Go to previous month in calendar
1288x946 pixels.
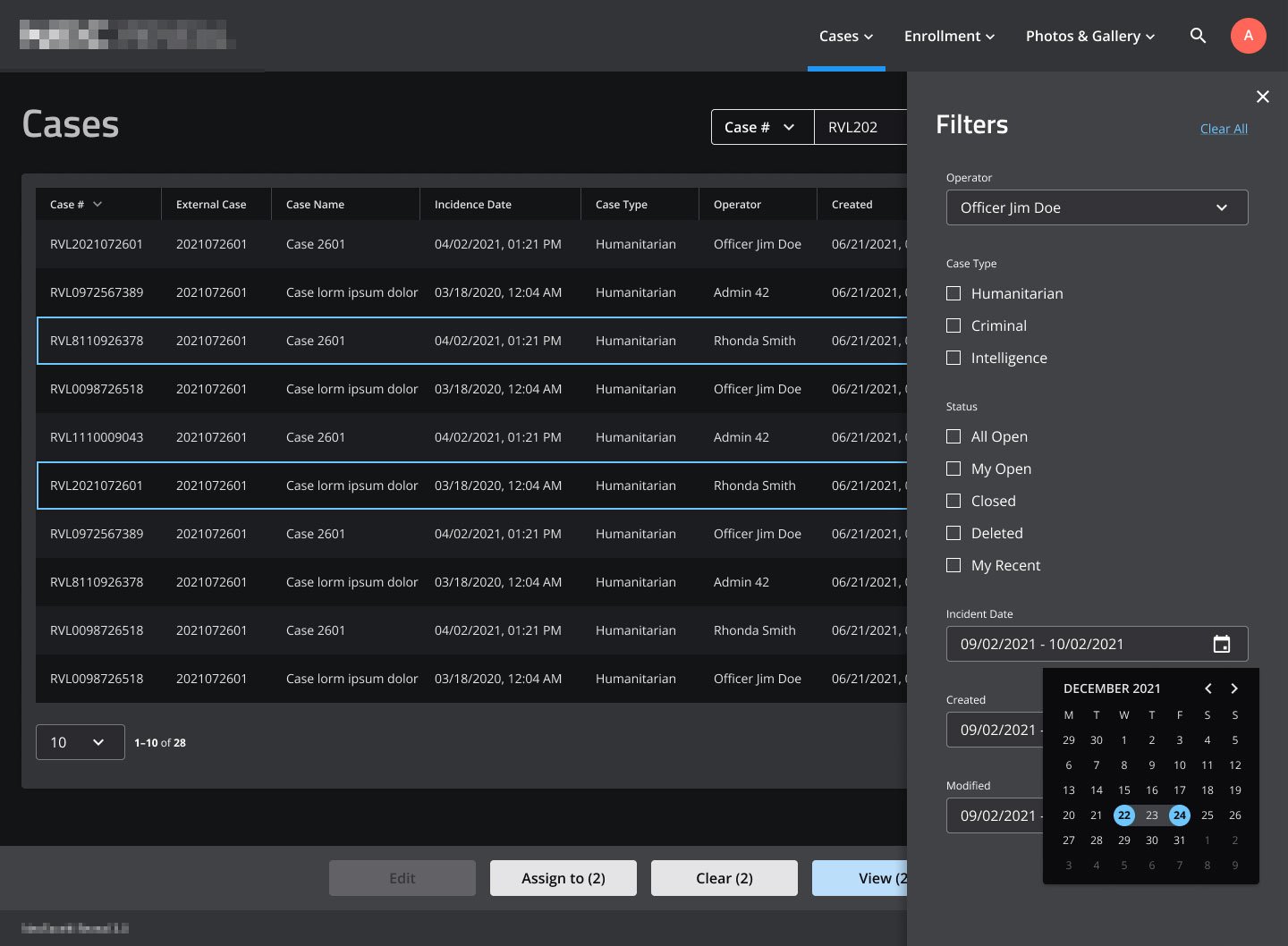(x=1207, y=688)
